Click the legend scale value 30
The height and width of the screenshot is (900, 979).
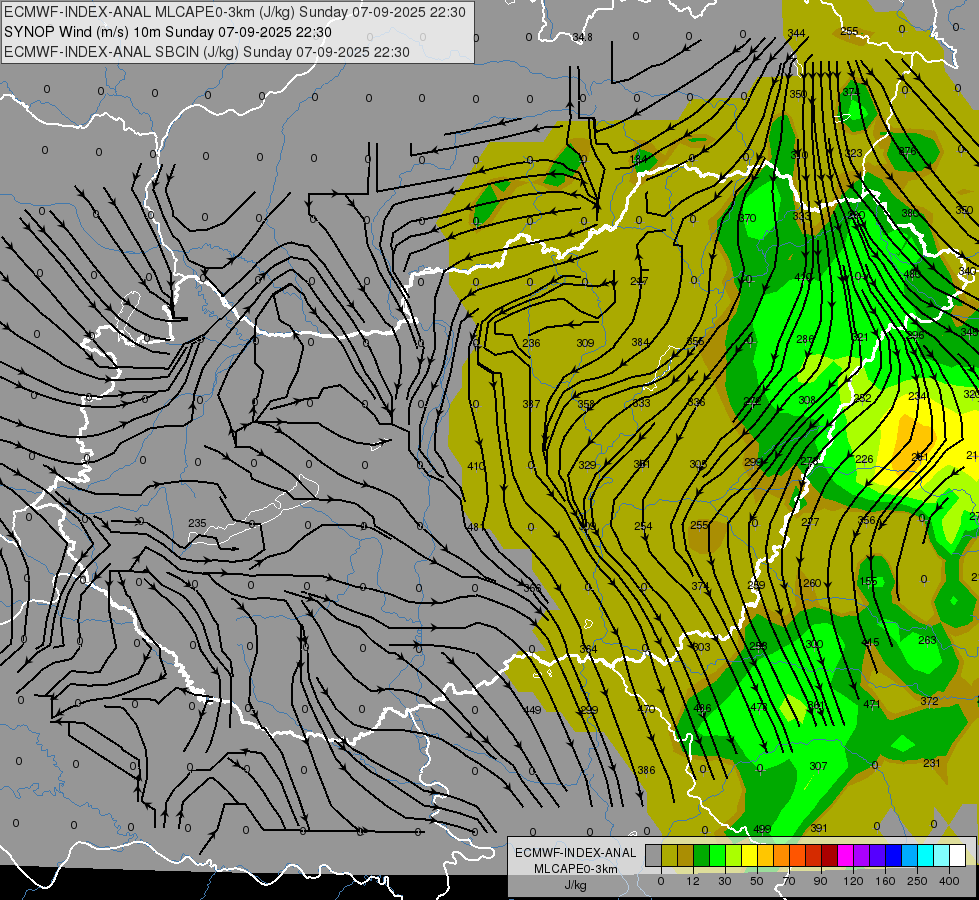(x=724, y=881)
